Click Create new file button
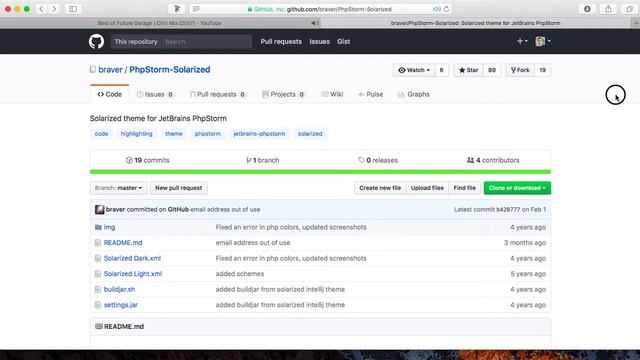 coord(380,188)
